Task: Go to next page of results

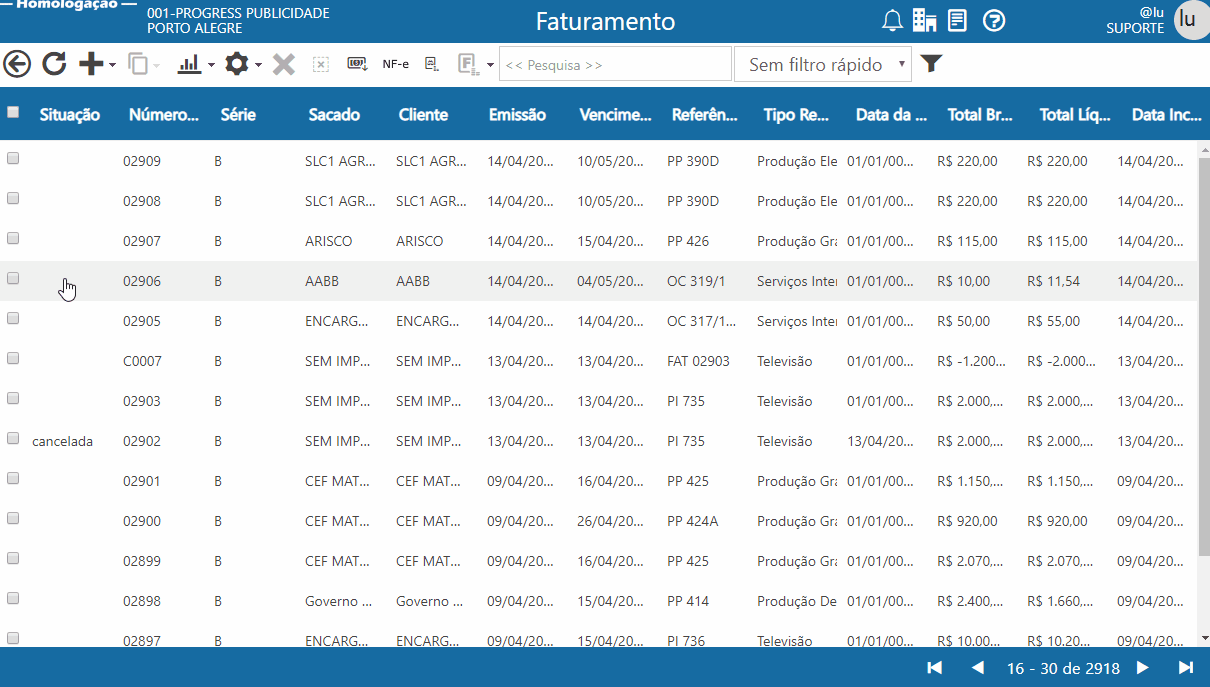Action: tap(1143, 668)
